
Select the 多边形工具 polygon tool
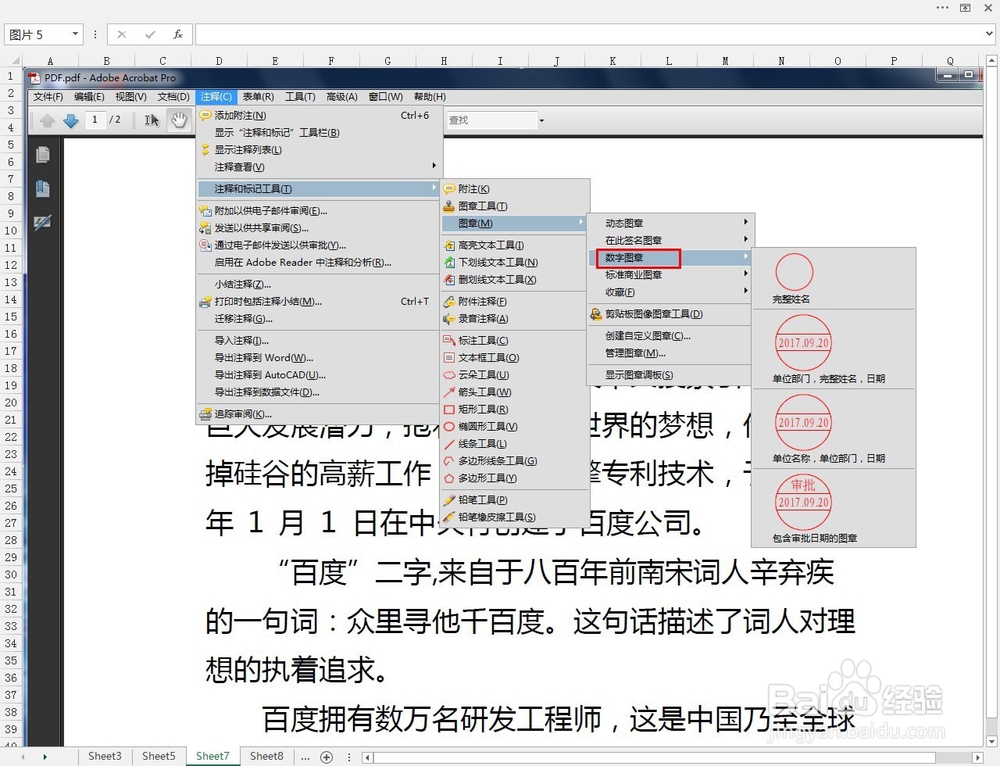click(514, 478)
